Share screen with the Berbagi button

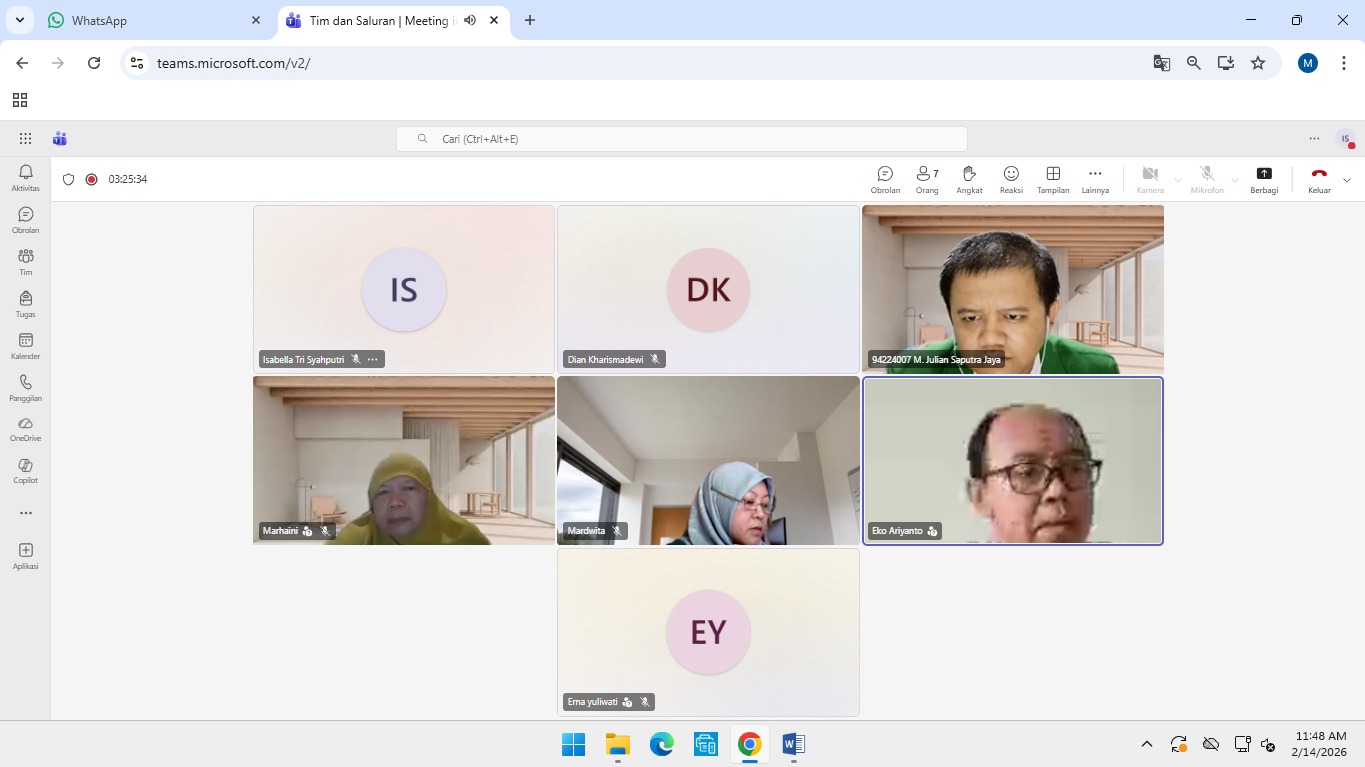point(1264,179)
